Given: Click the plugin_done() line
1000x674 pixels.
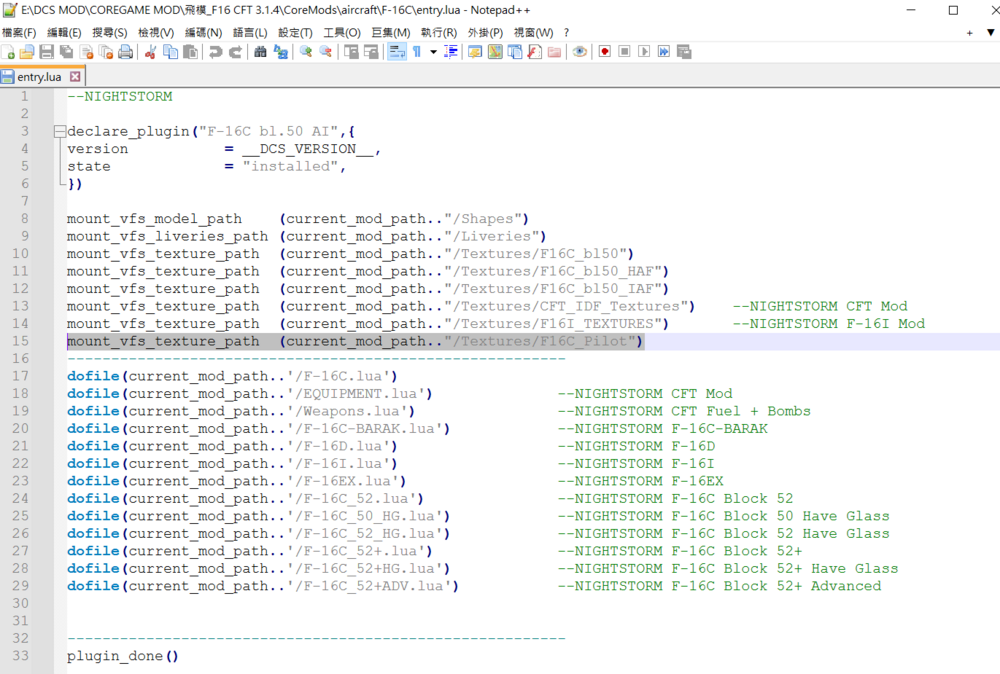Looking at the screenshot, I should [x=122, y=656].
